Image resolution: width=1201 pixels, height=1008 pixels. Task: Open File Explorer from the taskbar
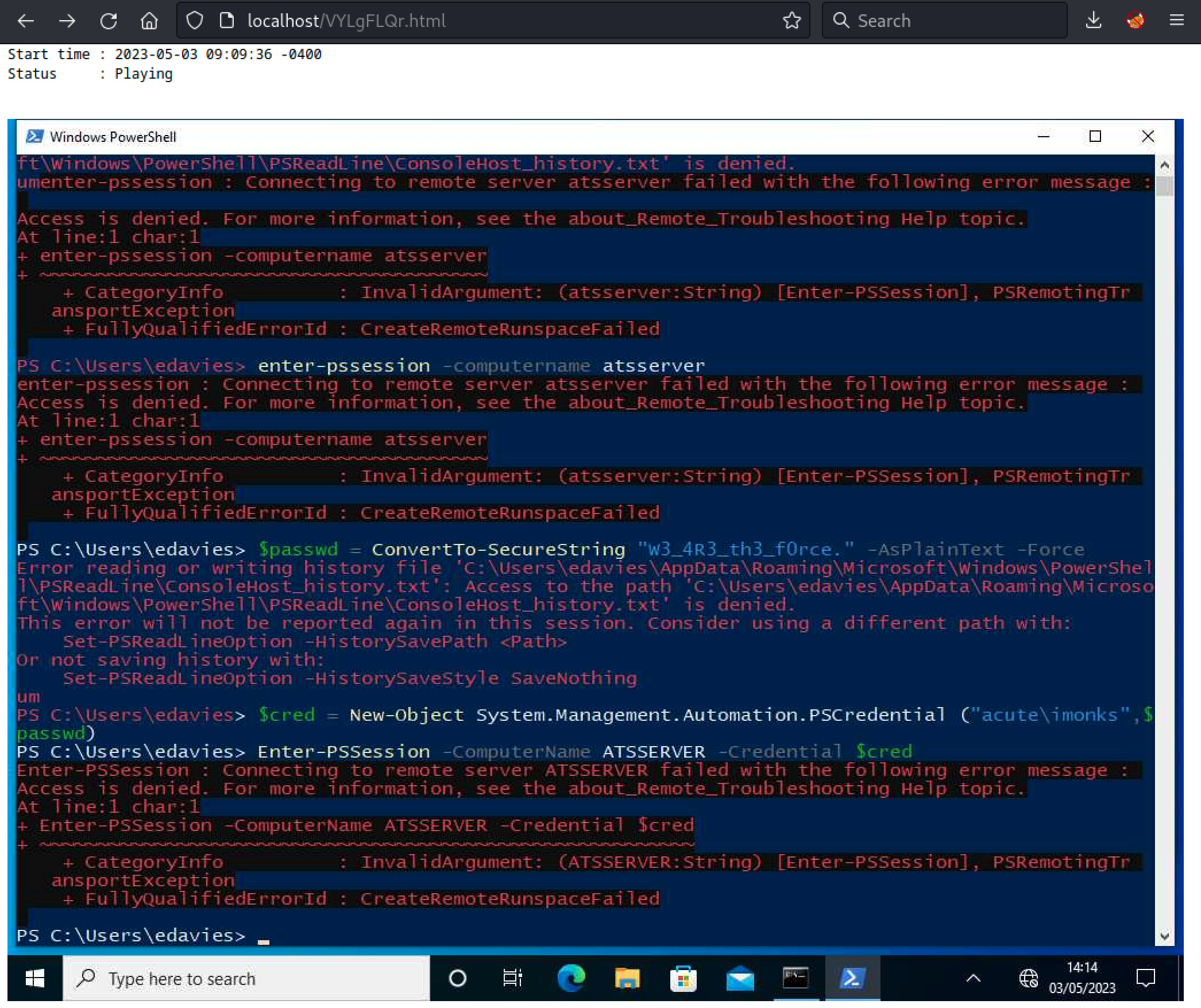(627, 978)
